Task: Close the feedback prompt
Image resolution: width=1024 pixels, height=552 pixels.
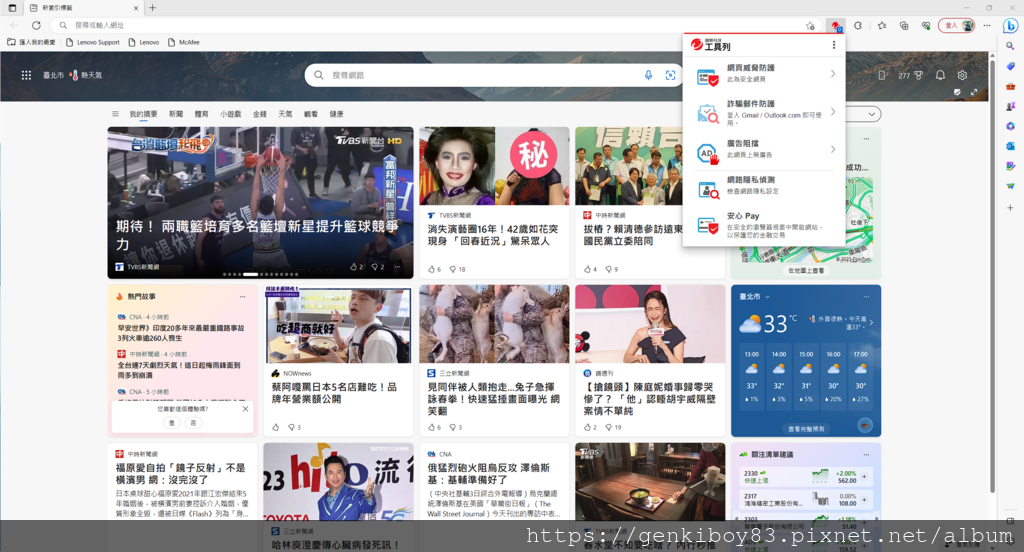Action: pos(246,409)
